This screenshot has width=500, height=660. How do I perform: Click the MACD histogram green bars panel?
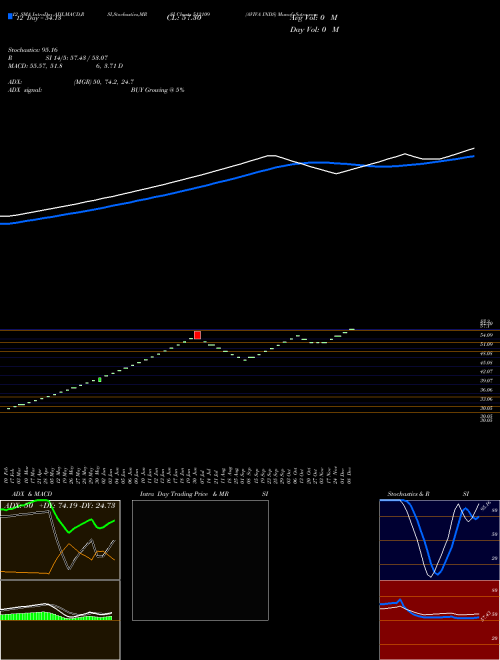tap(60, 620)
